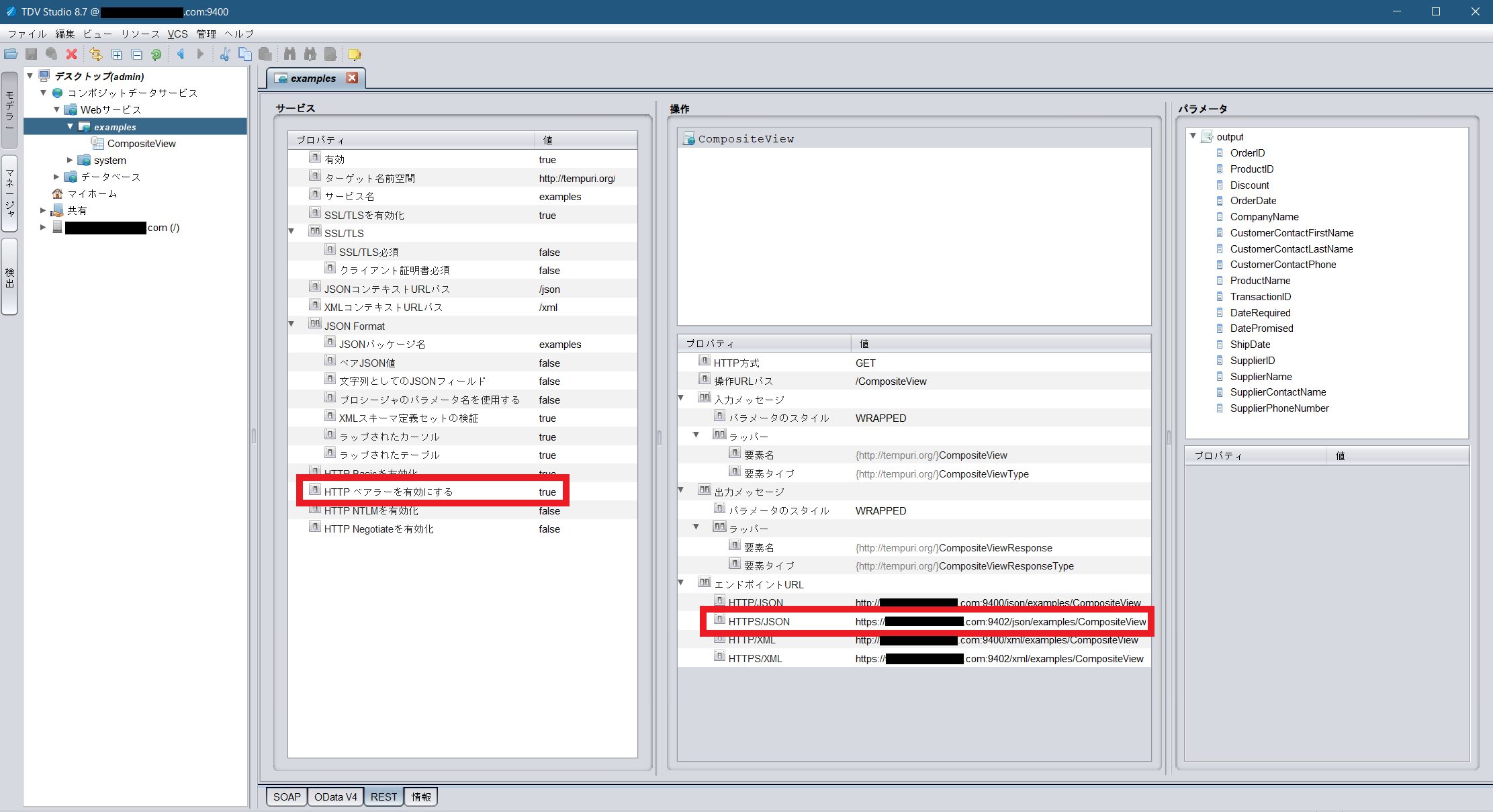This screenshot has width=1493, height=812.
Task: Click the yellow sticky note annotation icon
Action: pyautogui.click(x=355, y=54)
